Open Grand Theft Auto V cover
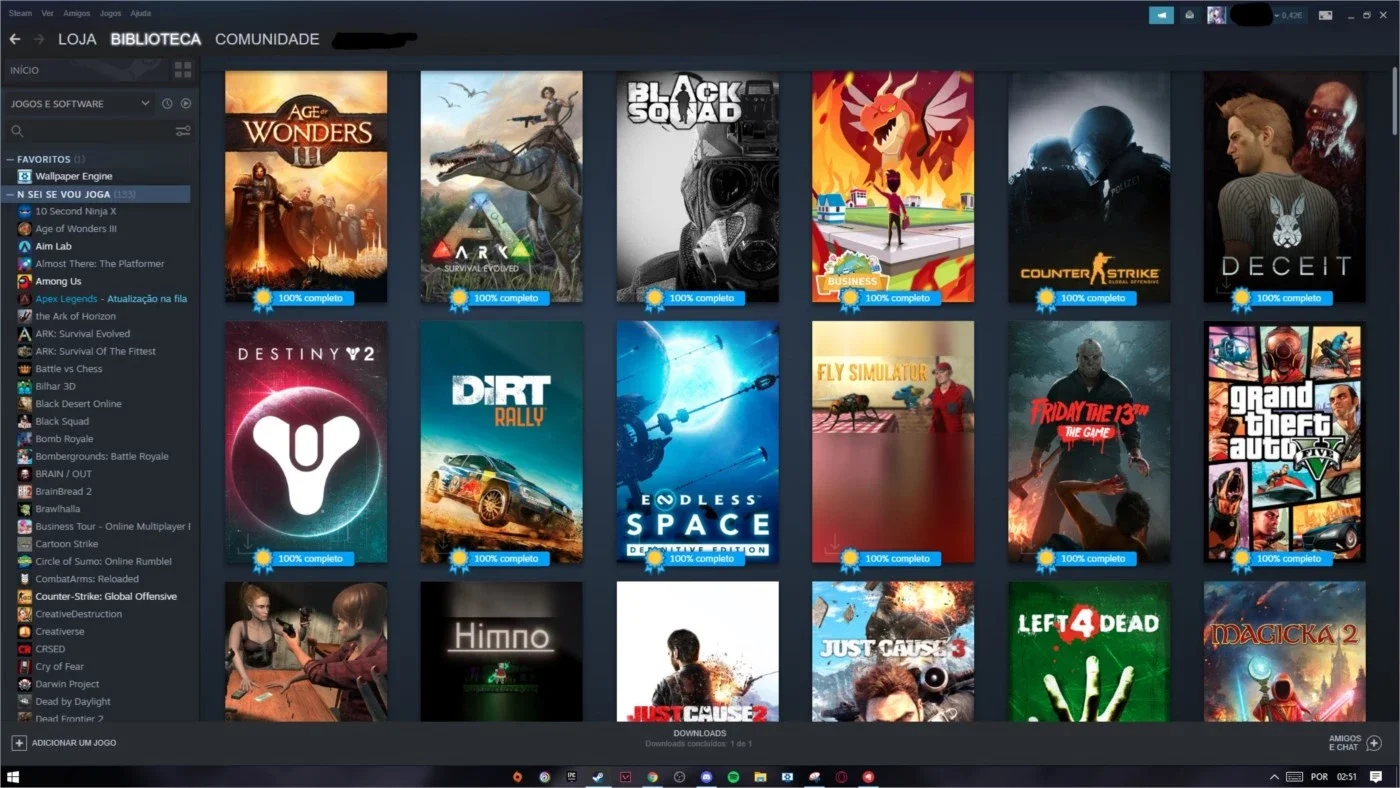 (1285, 442)
